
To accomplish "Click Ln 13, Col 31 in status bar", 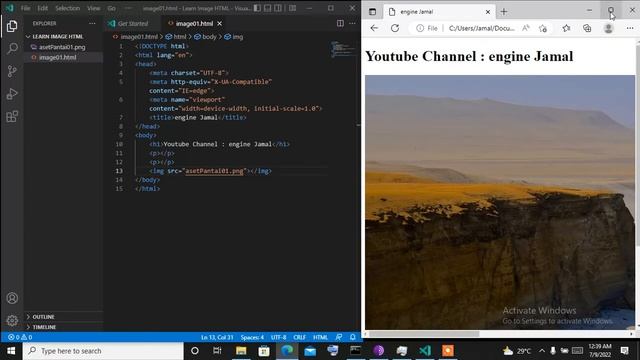I will 217,337.
